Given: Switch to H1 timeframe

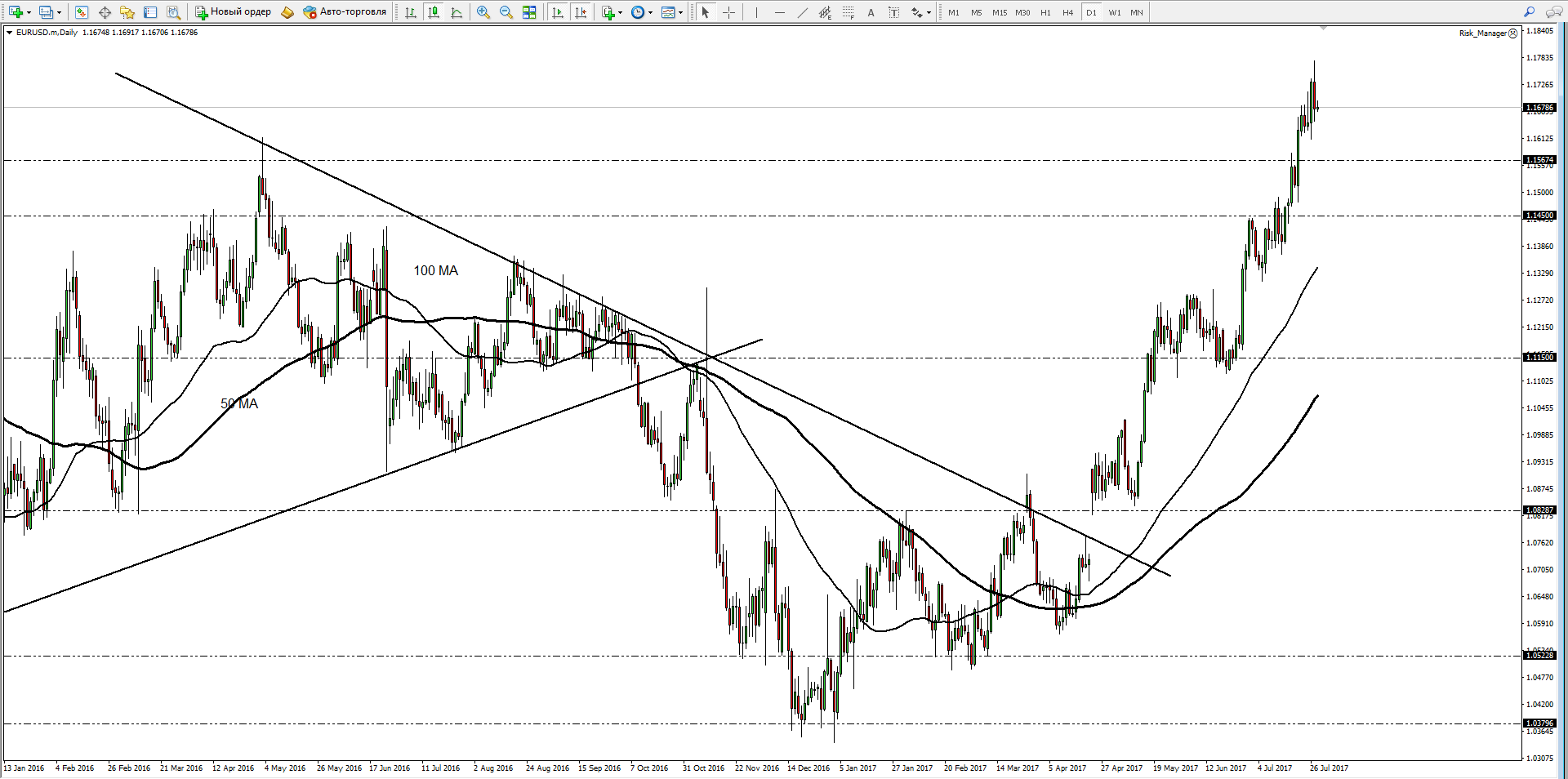Looking at the screenshot, I should coord(1045,12).
